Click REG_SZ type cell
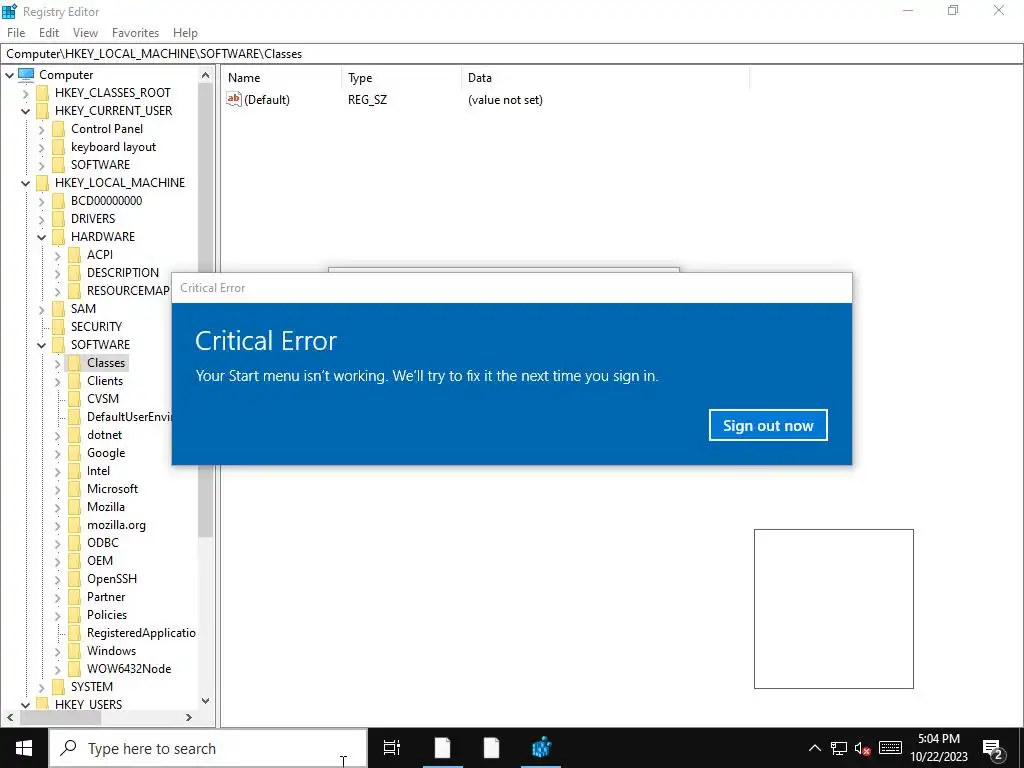 [x=367, y=100]
